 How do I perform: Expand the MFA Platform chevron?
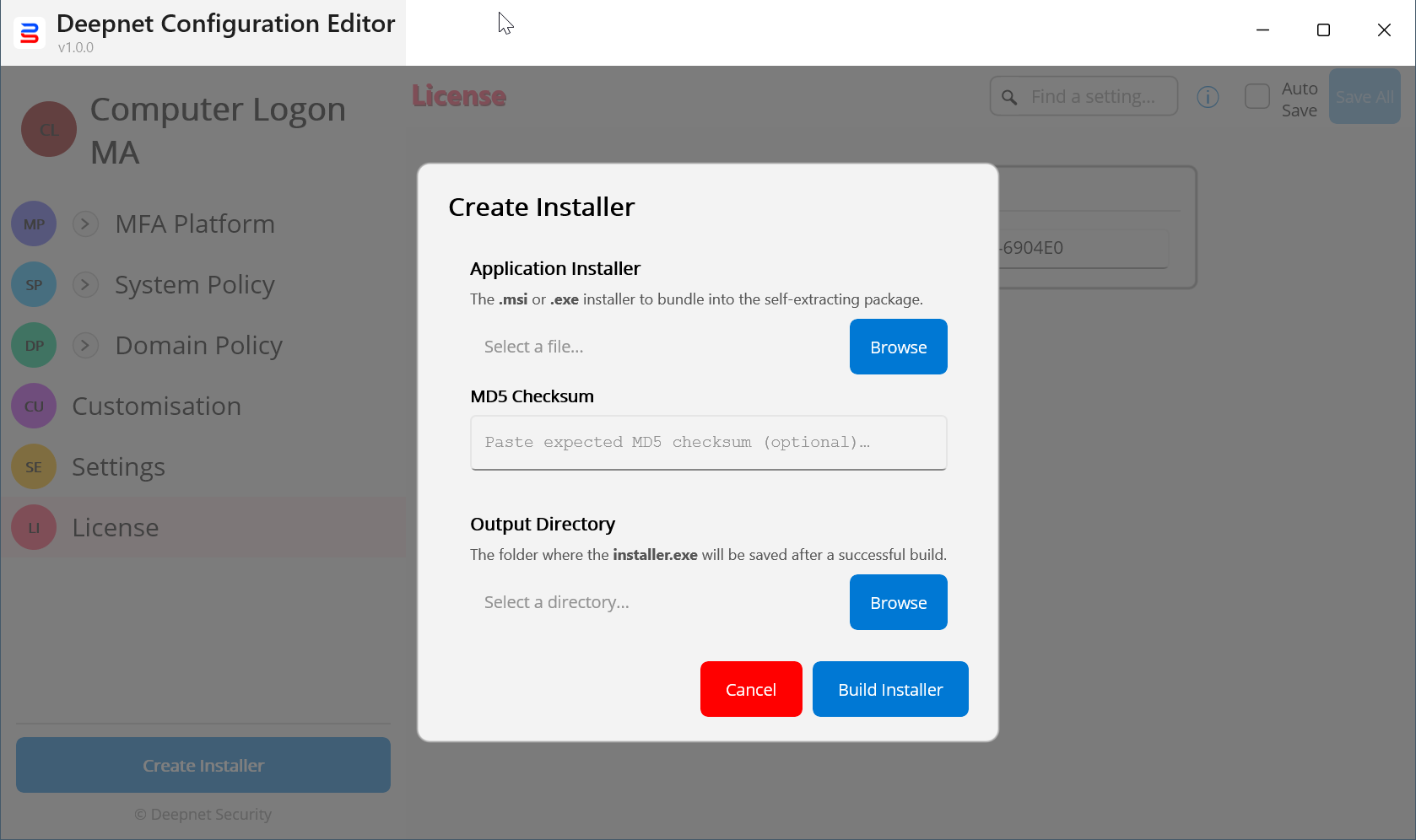85,224
